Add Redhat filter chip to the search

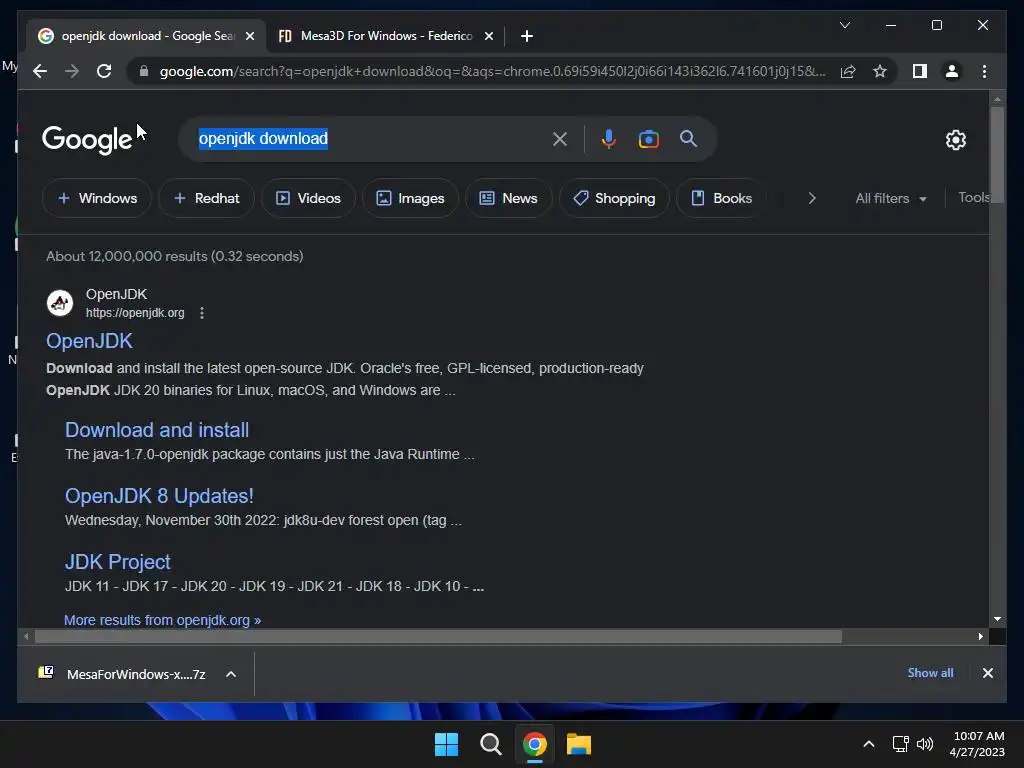(x=206, y=198)
